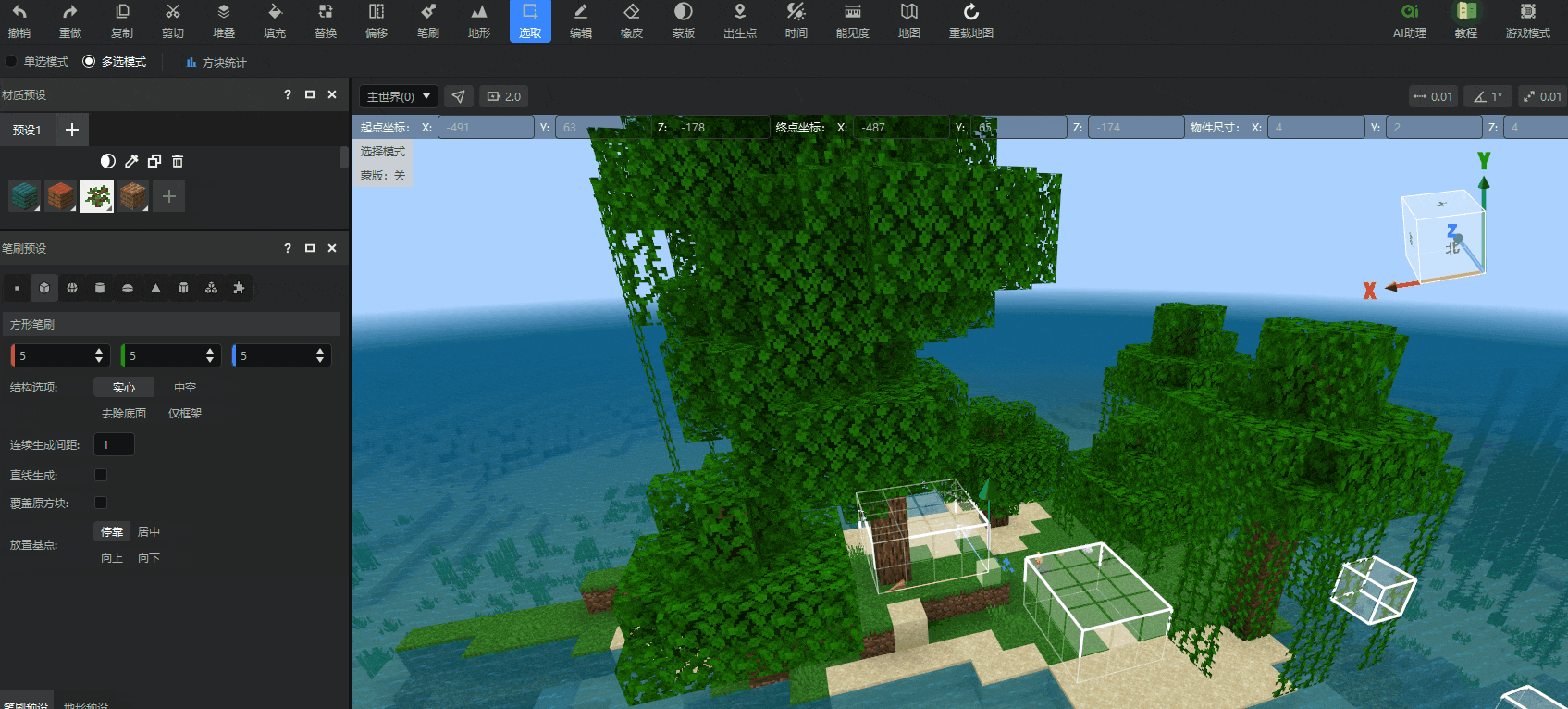This screenshot has height=709, width=1568.
Task: Select the 替换 (replace) tool
Action: 326,20
